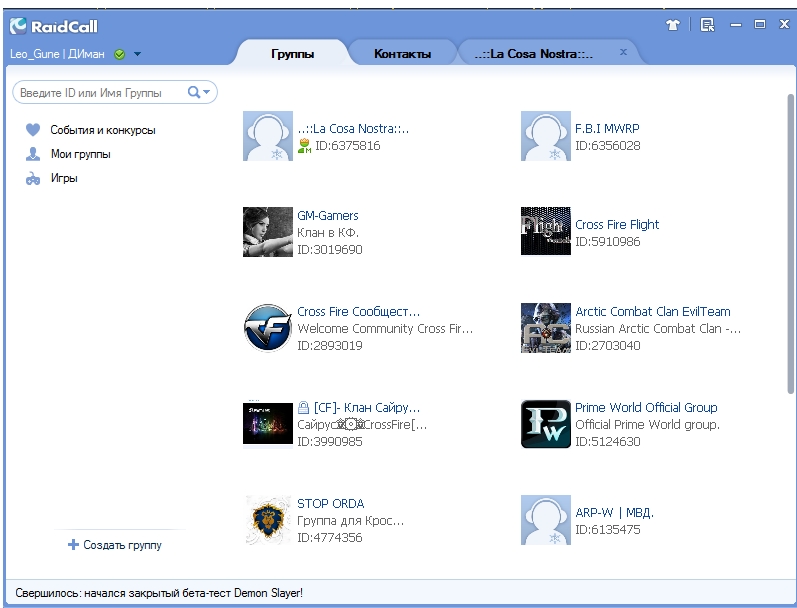The width and height of the screenshot is (797, 608).
Task: Select the Группы tab
Action: pyautogui.click(x=292, y=54)
